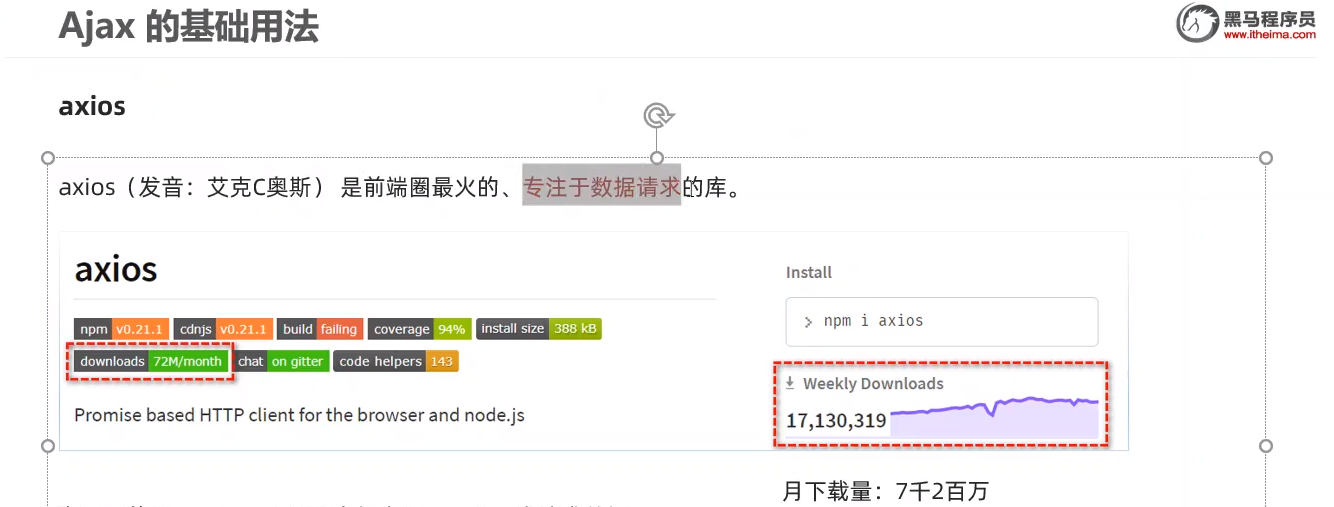Click the bold axios subheading

[x=92, y=106]
